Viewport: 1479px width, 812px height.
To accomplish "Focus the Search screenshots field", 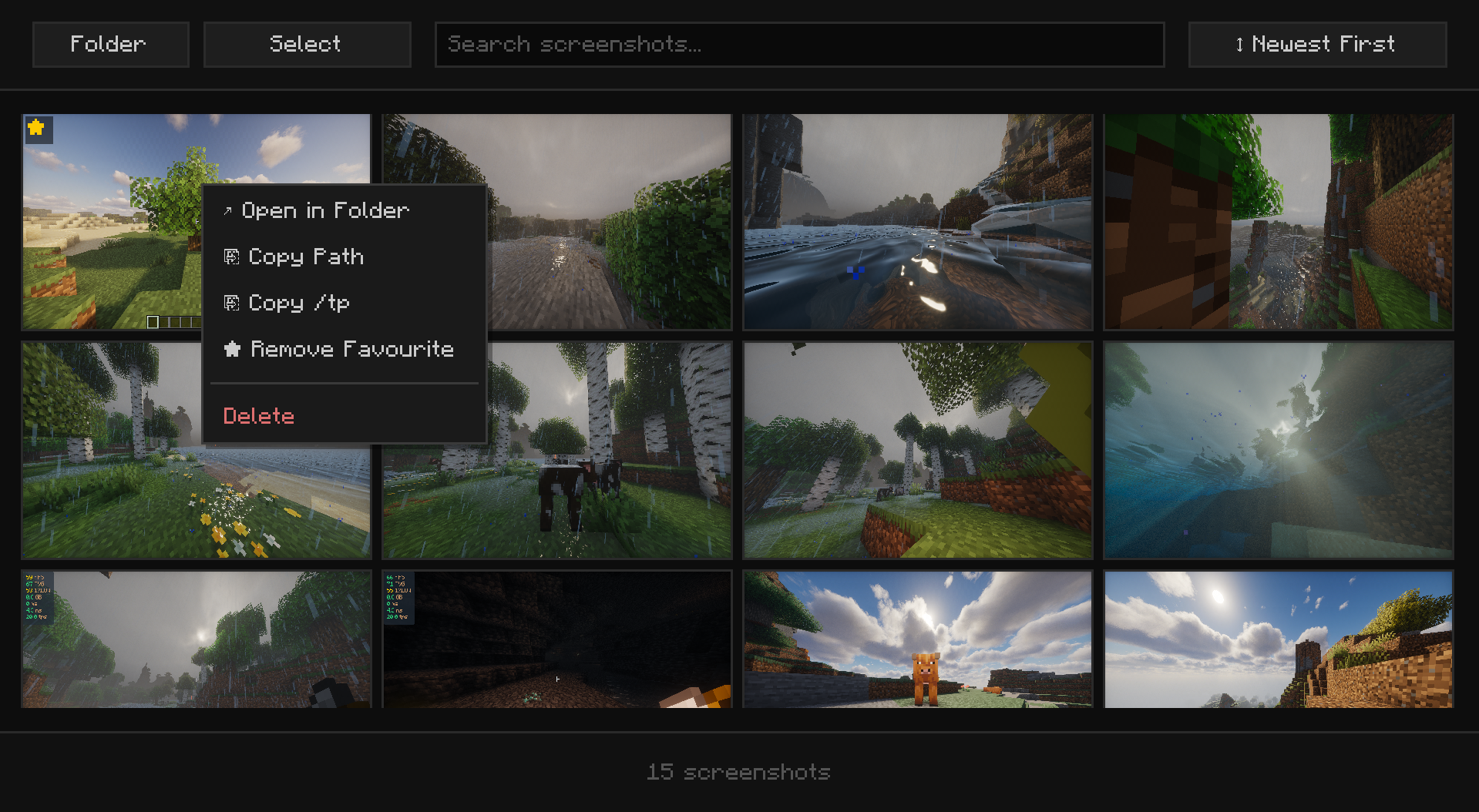I will pyautogui.click(x=799, y=45).
